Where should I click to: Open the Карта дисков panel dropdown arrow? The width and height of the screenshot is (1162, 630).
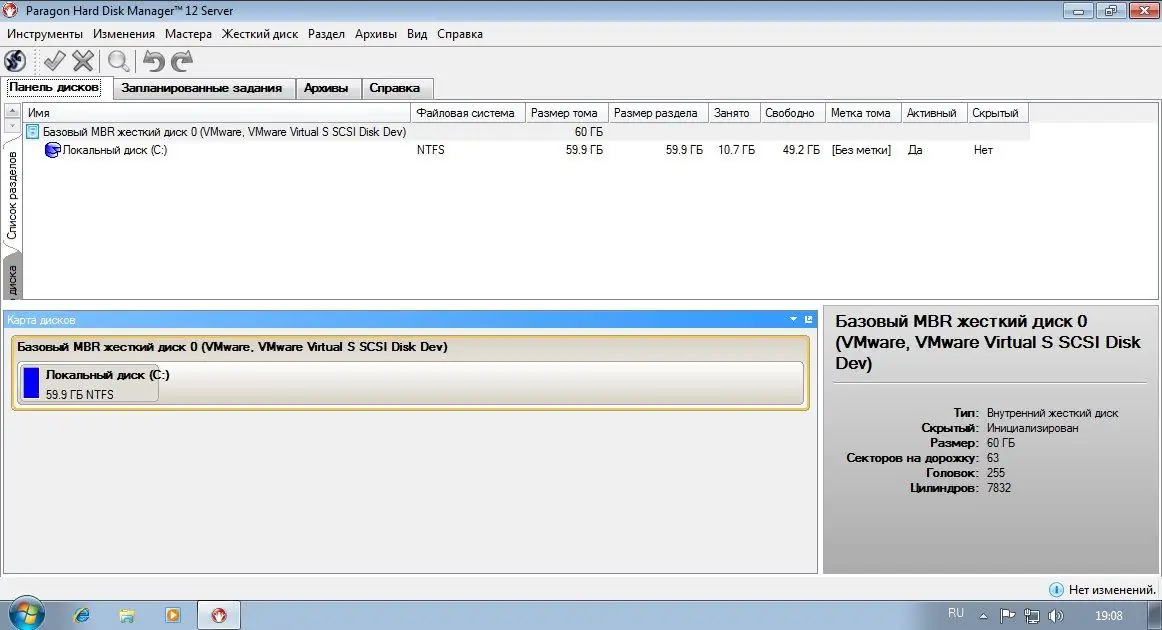click(x=794, y=319)
